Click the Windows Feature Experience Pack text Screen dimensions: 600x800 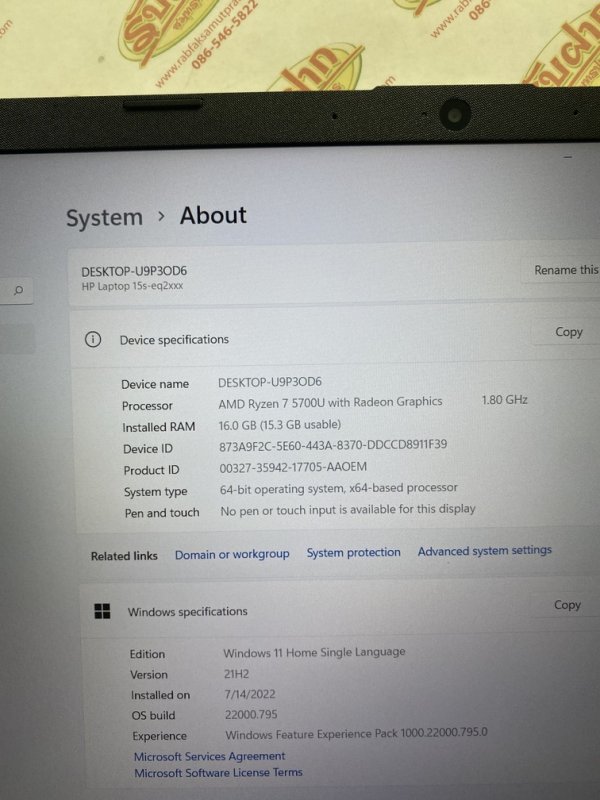pos(357,734)
